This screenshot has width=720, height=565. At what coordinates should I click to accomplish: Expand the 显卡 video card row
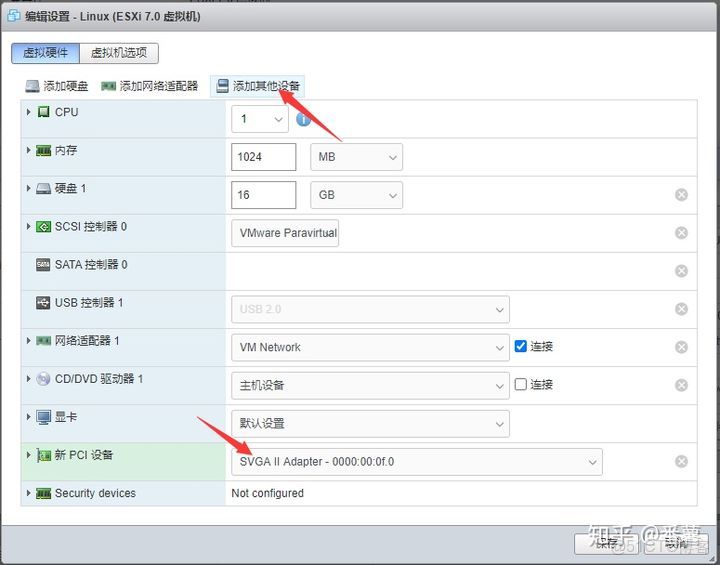point(28,417)
